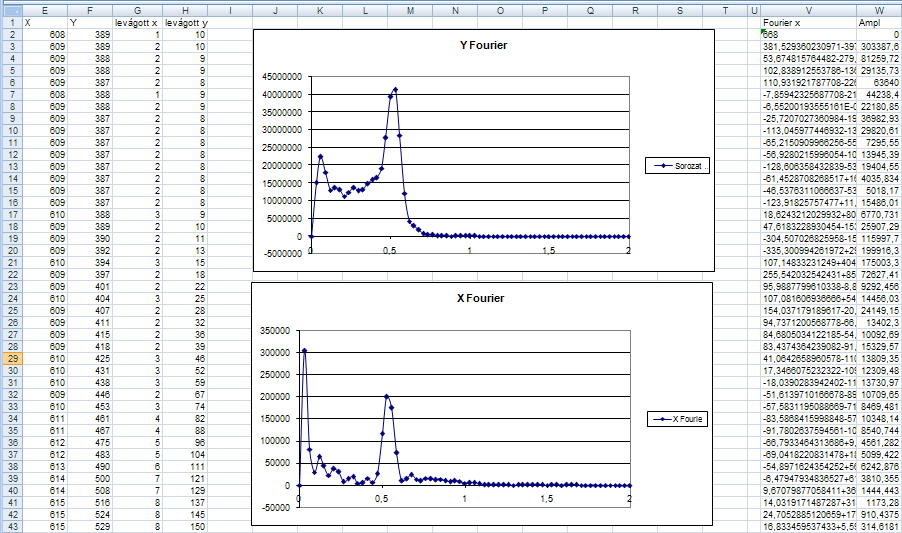Select the 'Fourier x' header cell

pyautogui.click(x=809, y=22)
